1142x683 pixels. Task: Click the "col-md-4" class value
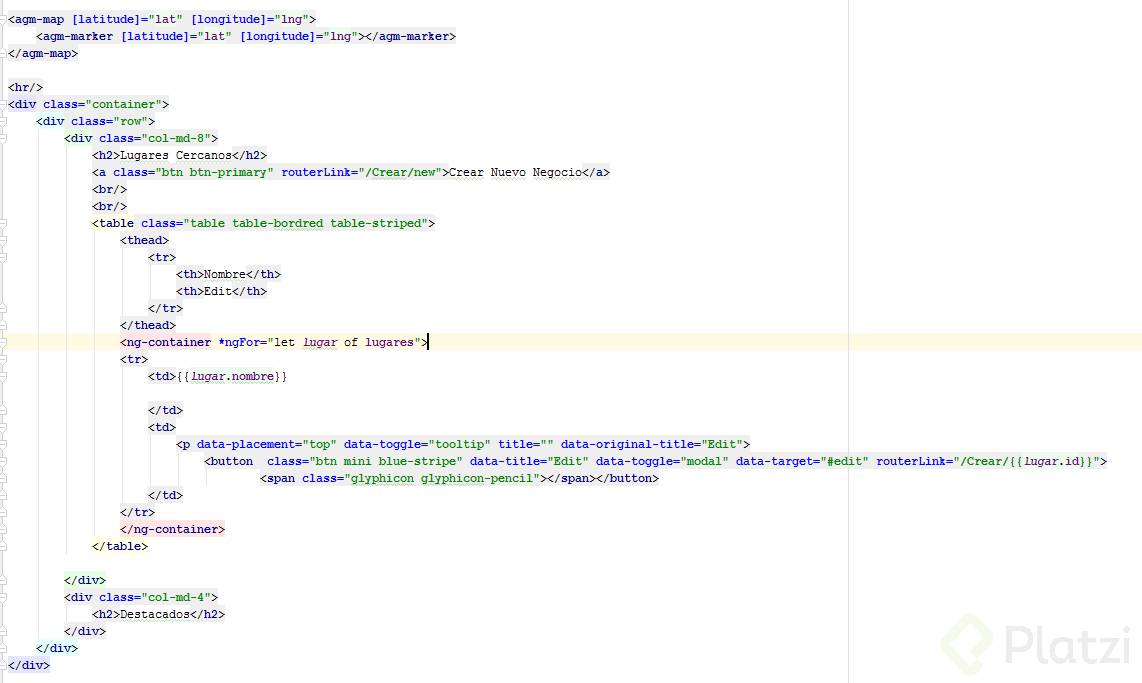[x=176, y=597]
